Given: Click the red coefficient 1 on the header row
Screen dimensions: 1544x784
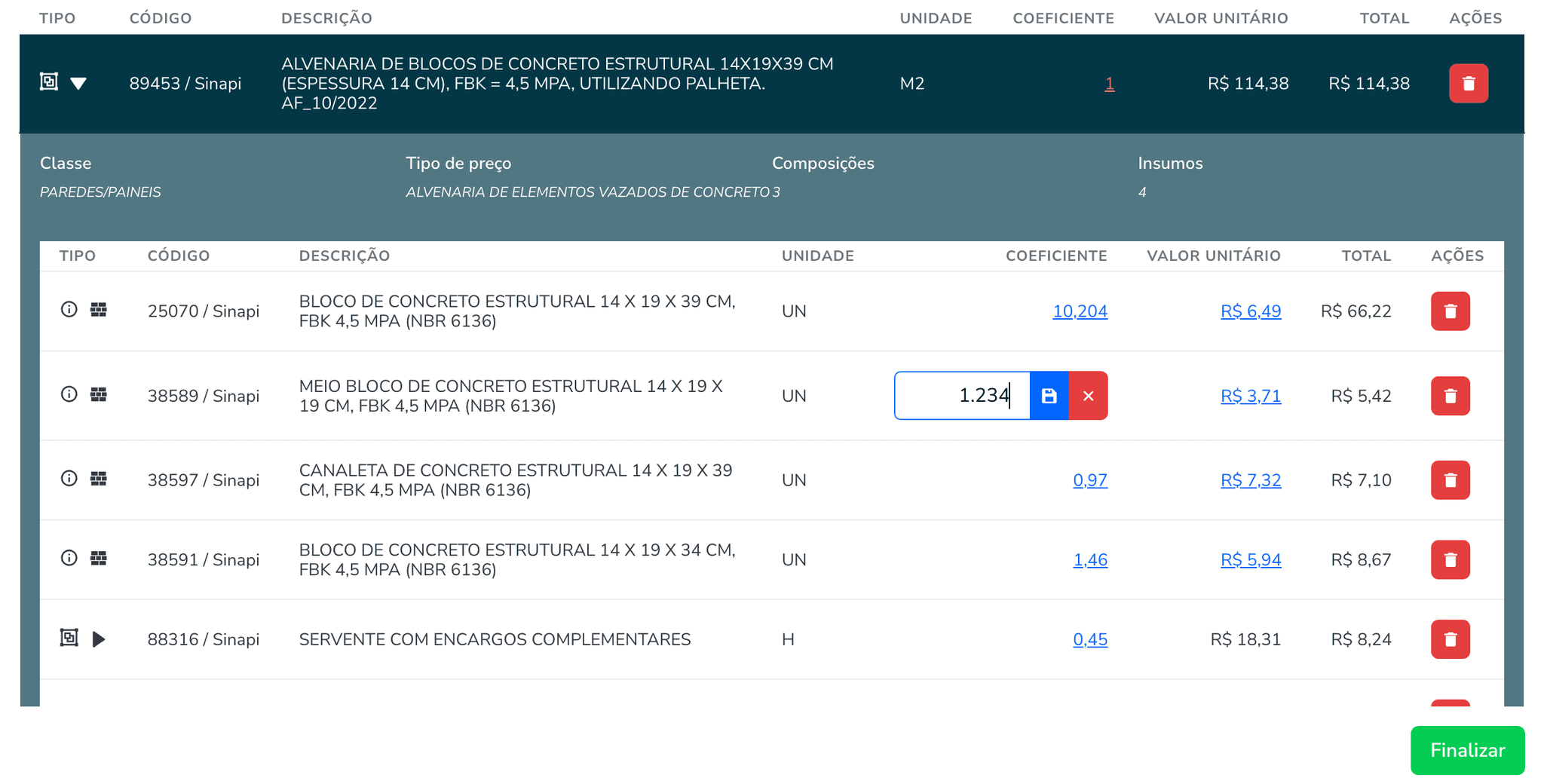Looking at the screenshot, I should (x=1109, y=84).
